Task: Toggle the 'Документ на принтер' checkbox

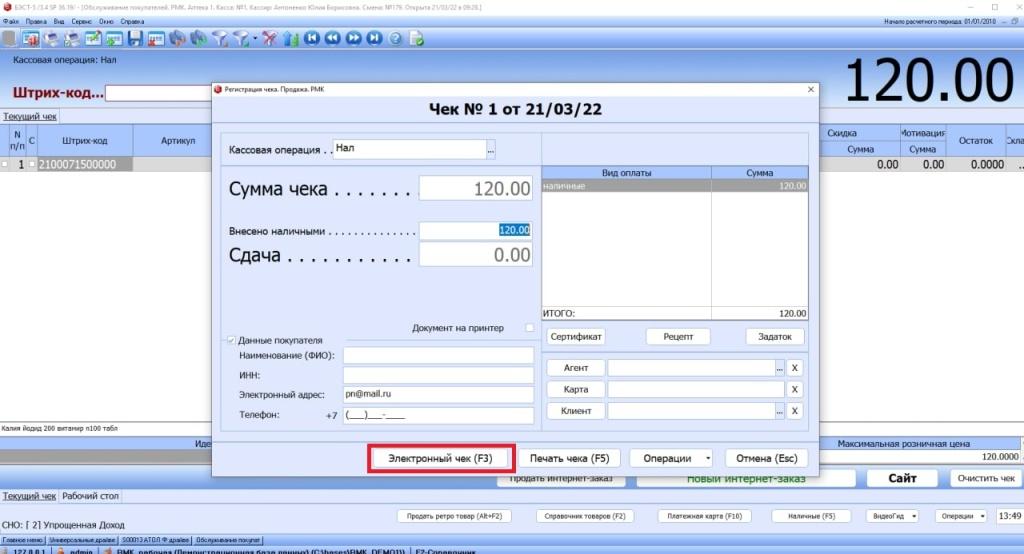Action: point(530,328)
